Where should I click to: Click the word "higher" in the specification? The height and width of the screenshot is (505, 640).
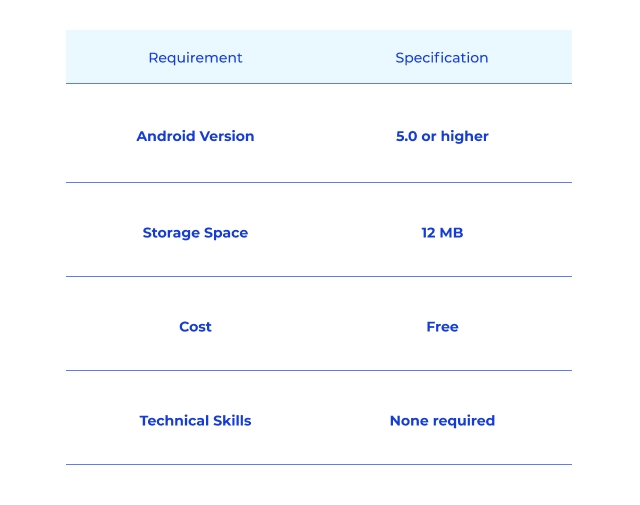coord(465,136)
